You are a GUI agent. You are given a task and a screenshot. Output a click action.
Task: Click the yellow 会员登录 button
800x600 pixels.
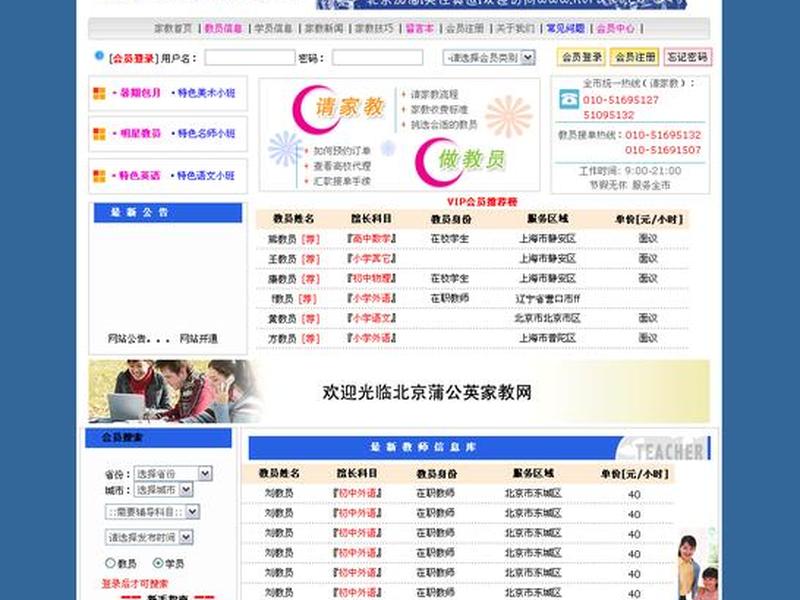[582, 57]
